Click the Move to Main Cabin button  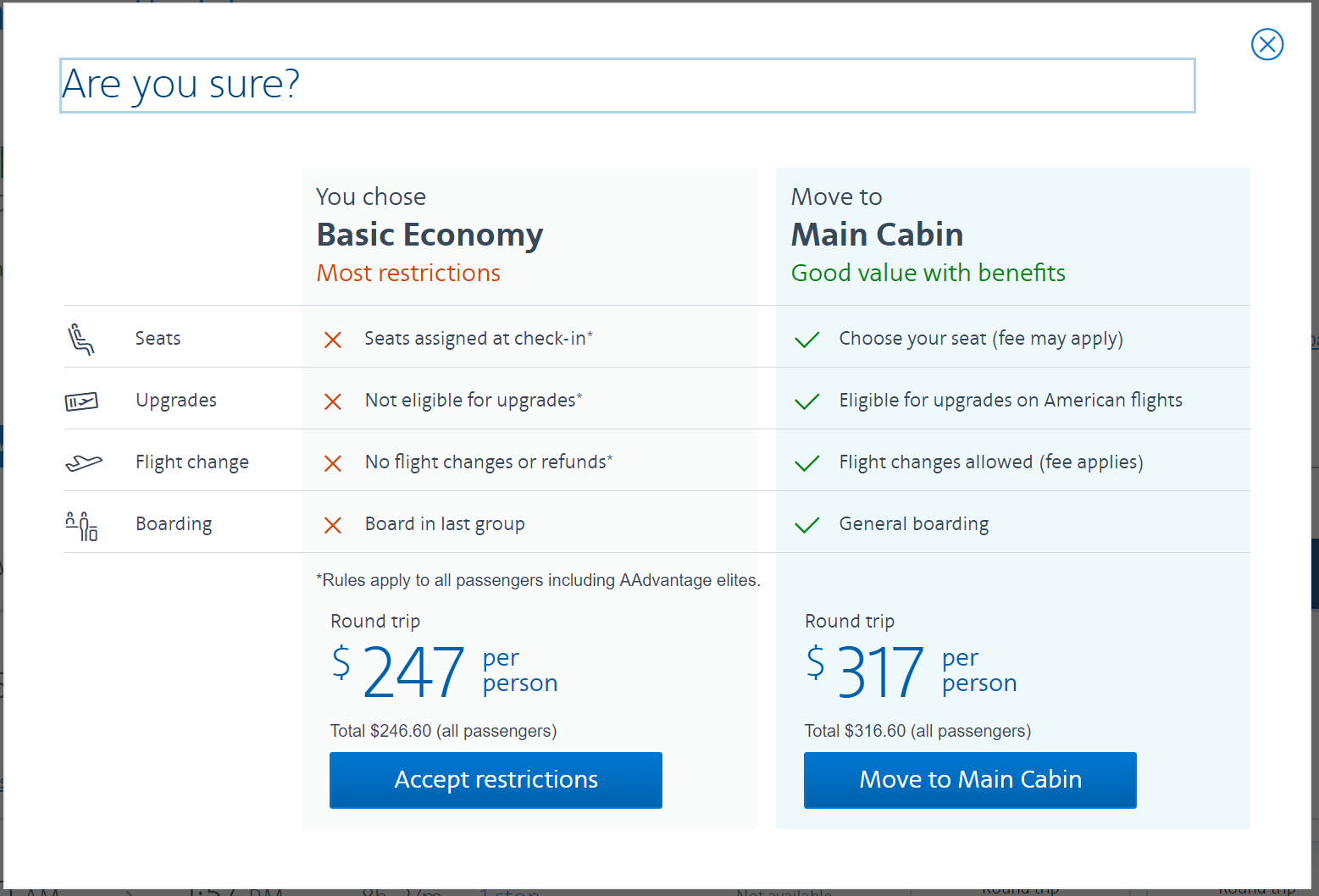pos(970,780)
